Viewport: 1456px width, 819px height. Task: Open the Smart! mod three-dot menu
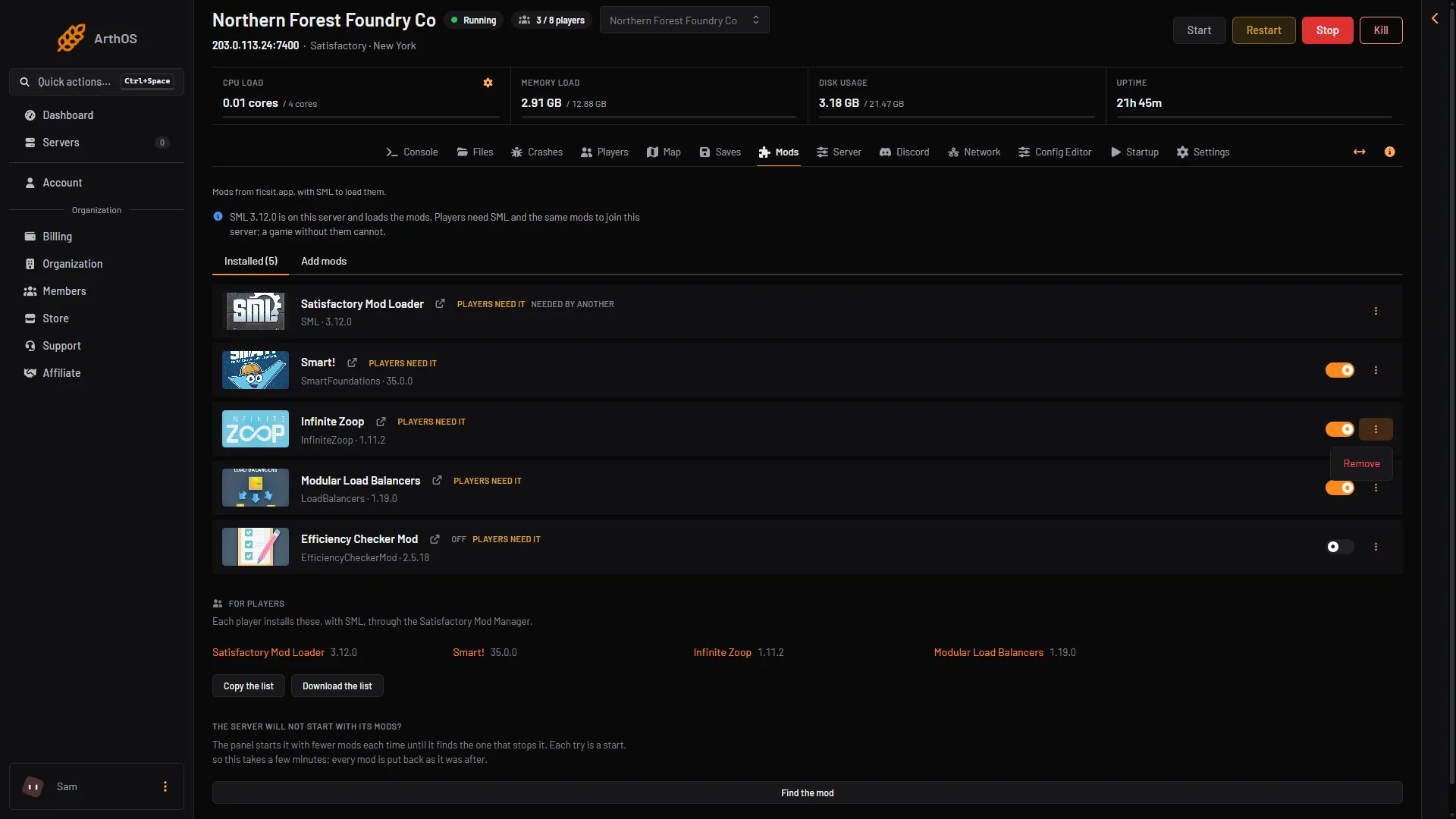pos(1376,370)
